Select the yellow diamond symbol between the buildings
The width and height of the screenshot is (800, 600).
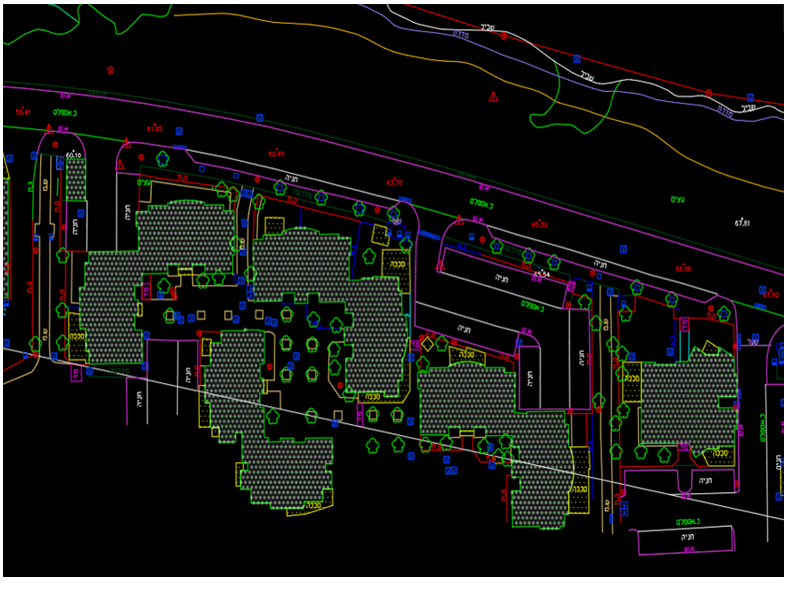[x=428, y=344]
